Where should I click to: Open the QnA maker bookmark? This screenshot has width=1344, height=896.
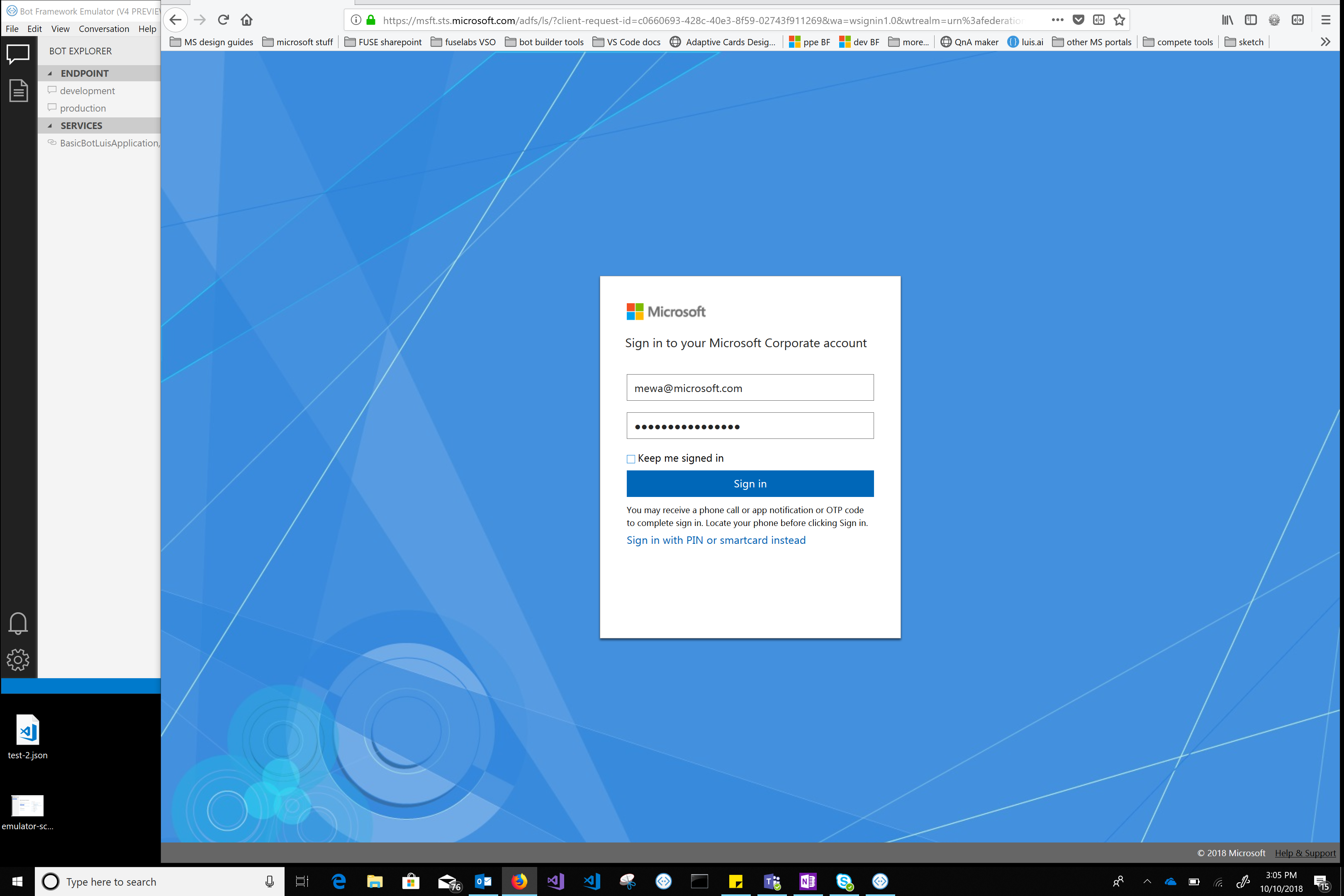(x=969, y=42)
